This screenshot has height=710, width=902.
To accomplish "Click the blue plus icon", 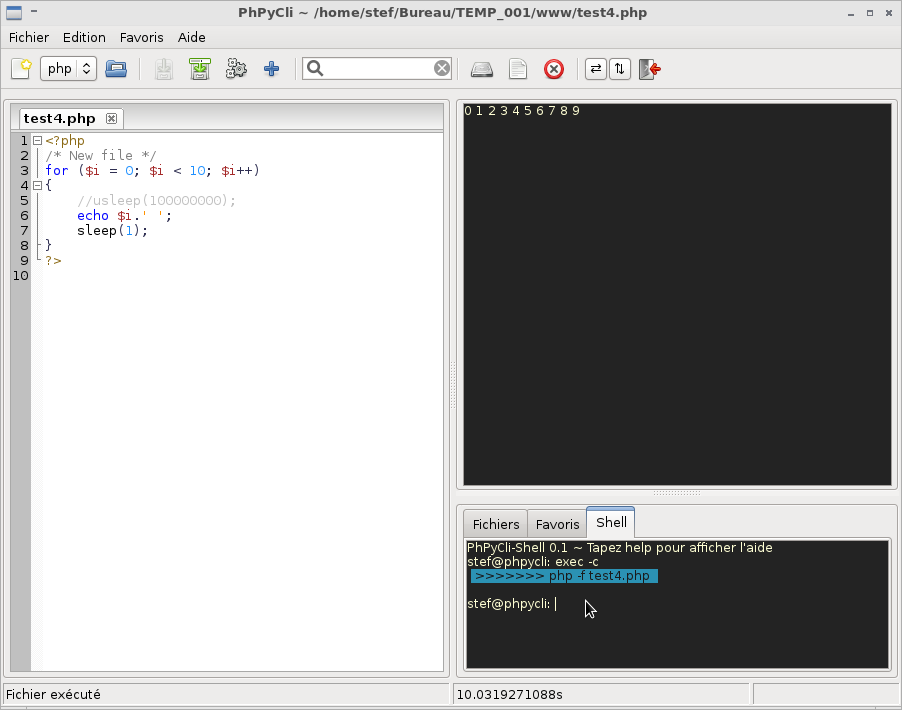I will tap(271, 69).
